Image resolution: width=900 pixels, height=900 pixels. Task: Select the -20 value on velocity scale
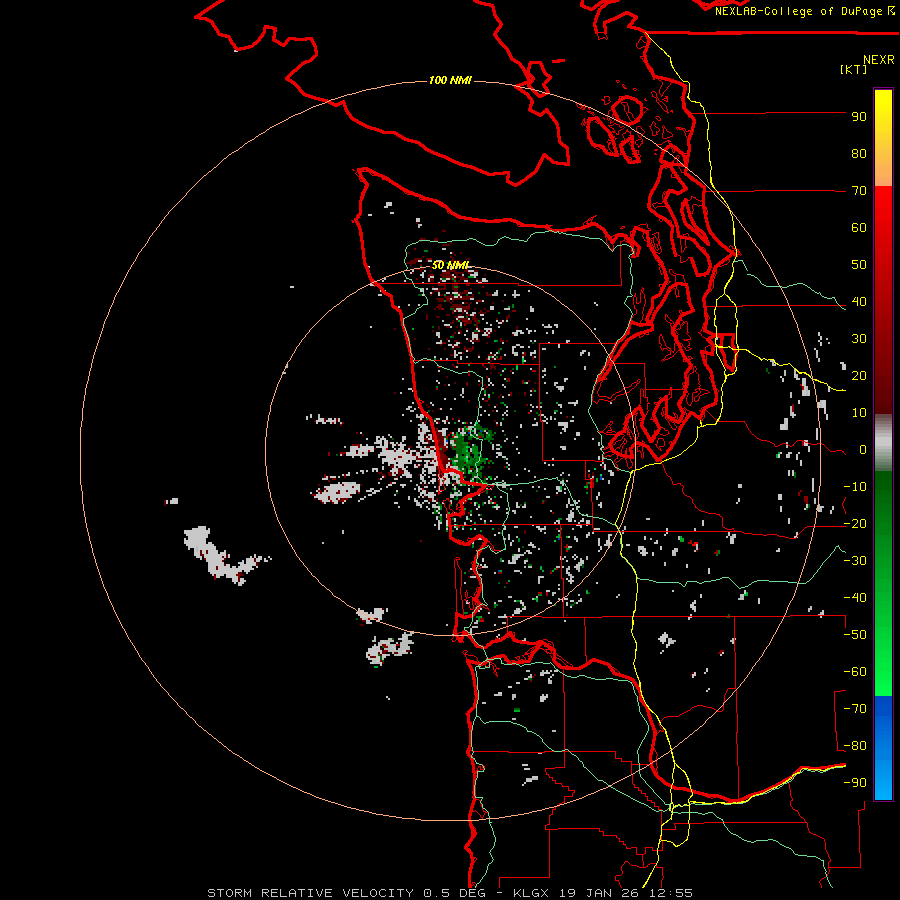(x=855, y=524)
